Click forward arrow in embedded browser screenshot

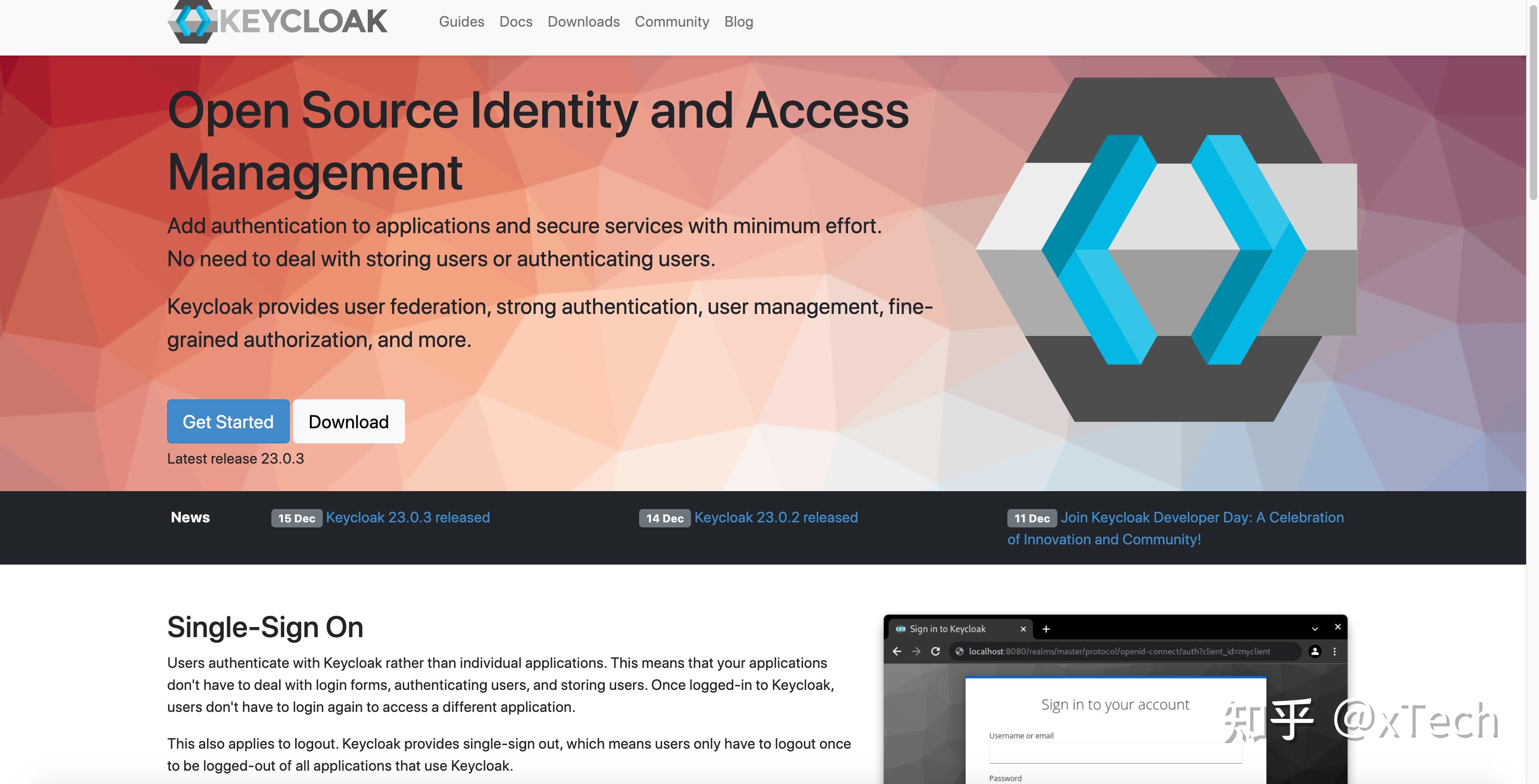point(916,651)
